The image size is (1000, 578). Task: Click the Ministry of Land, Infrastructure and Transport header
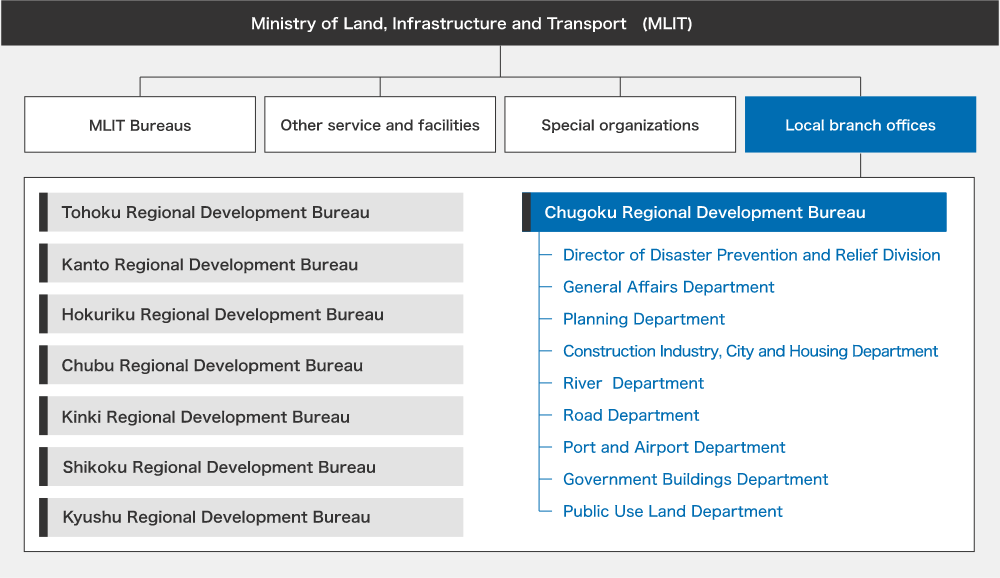[500, 23]
